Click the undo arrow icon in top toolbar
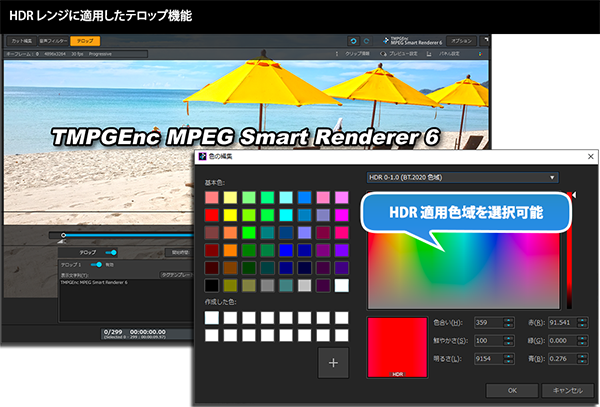This screenshot has width=600, height=407. pyautogui.click(x=353, y=41)
